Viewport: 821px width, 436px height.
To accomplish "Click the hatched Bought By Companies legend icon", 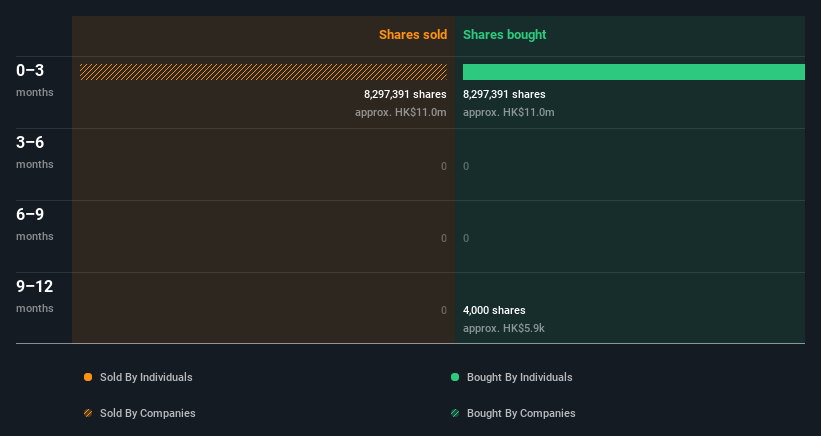I will click(455, 413).
